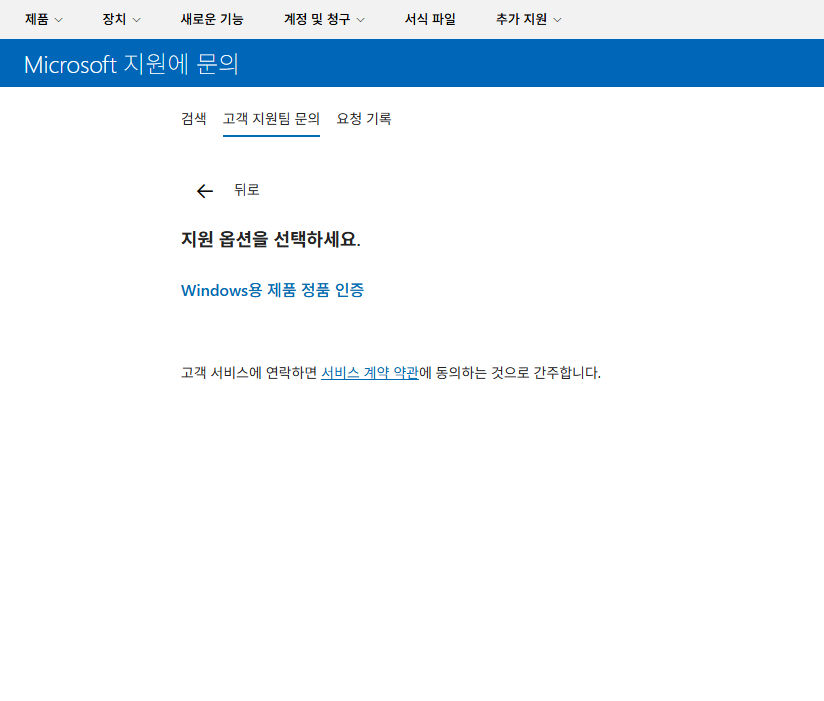Open the 새로운 기능 page

click(212, 19)
